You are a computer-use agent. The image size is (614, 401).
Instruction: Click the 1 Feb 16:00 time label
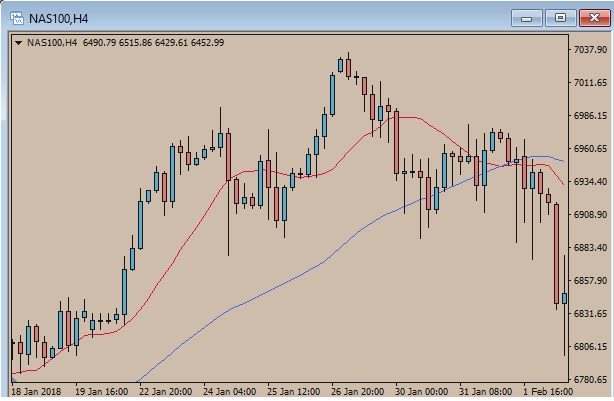548,391
